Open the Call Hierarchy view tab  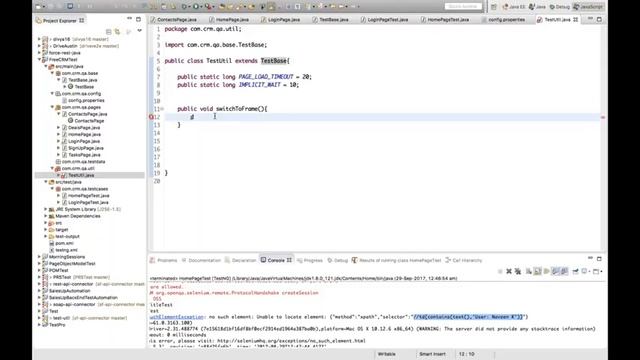click(x=464, y=260)
